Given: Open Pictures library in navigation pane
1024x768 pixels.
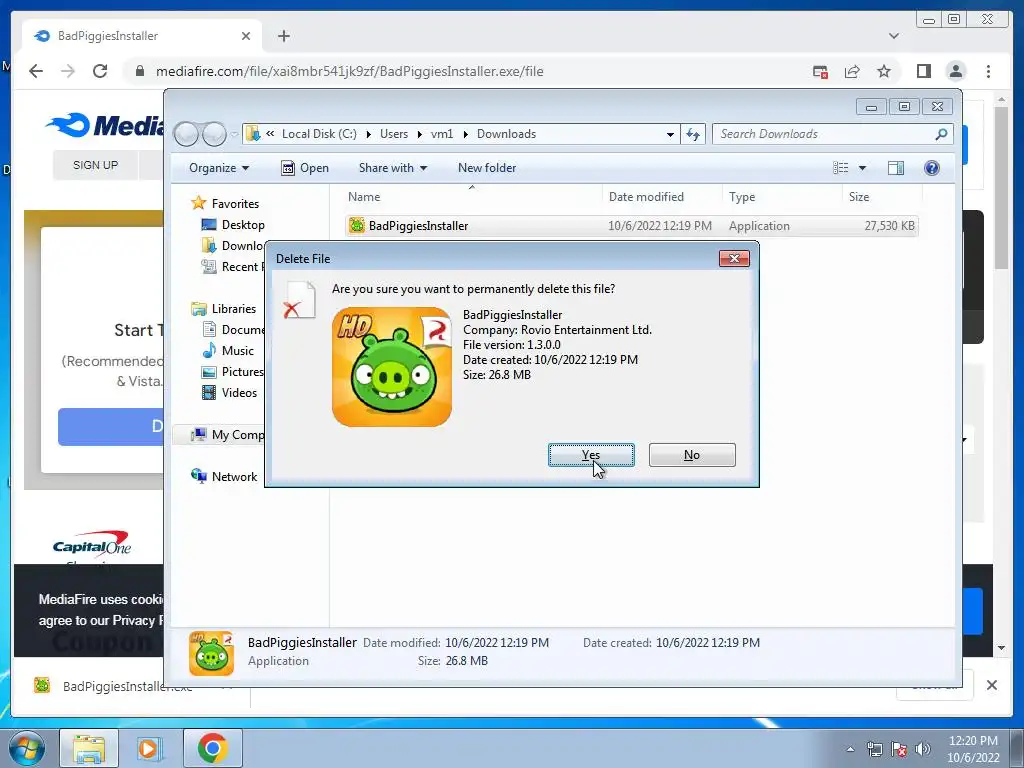Looking at the screenshot, I should pyautogui.click(x=232, y=372).
